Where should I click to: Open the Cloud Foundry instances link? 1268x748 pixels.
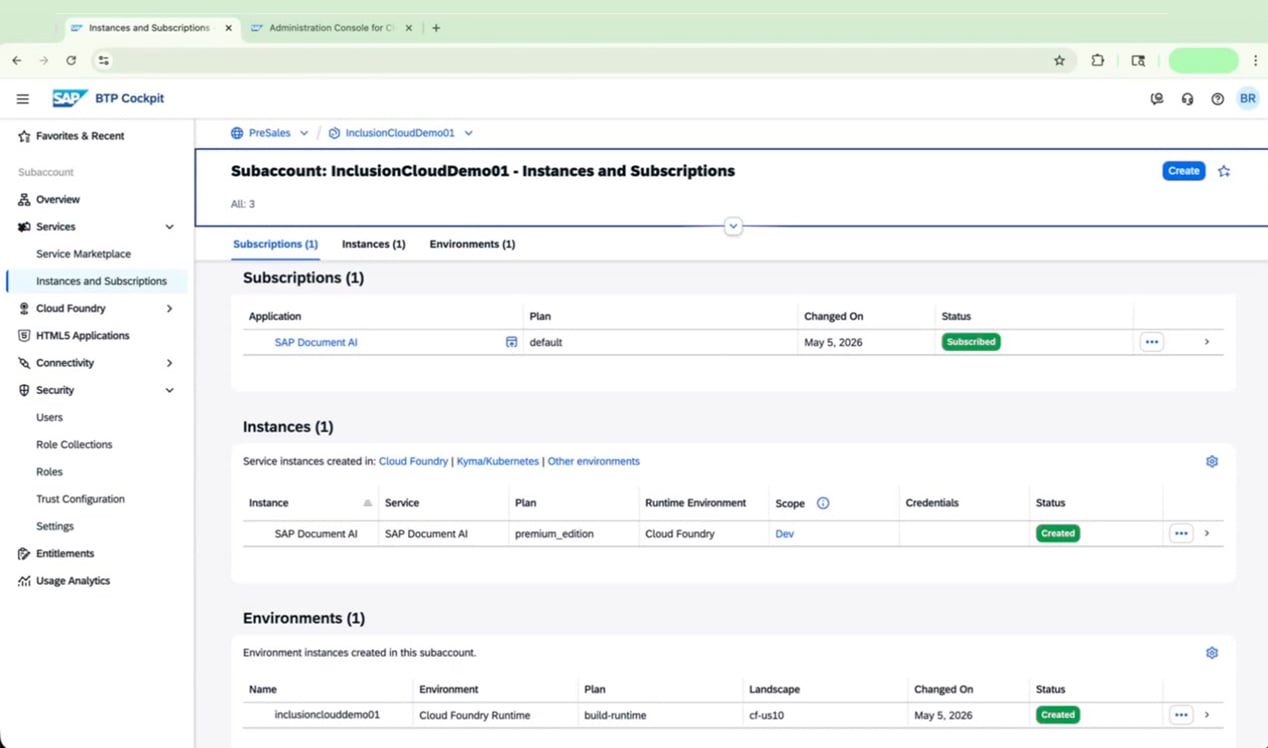click(413, 461)
